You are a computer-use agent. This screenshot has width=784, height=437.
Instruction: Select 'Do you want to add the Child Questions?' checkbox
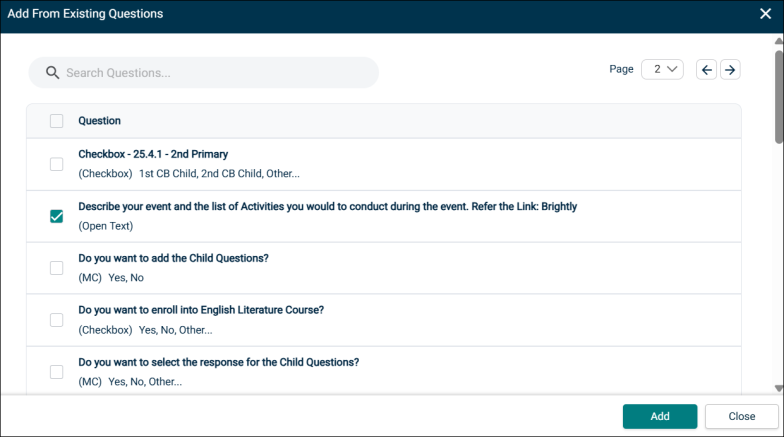pyautogui.click(x=56, y=268)
